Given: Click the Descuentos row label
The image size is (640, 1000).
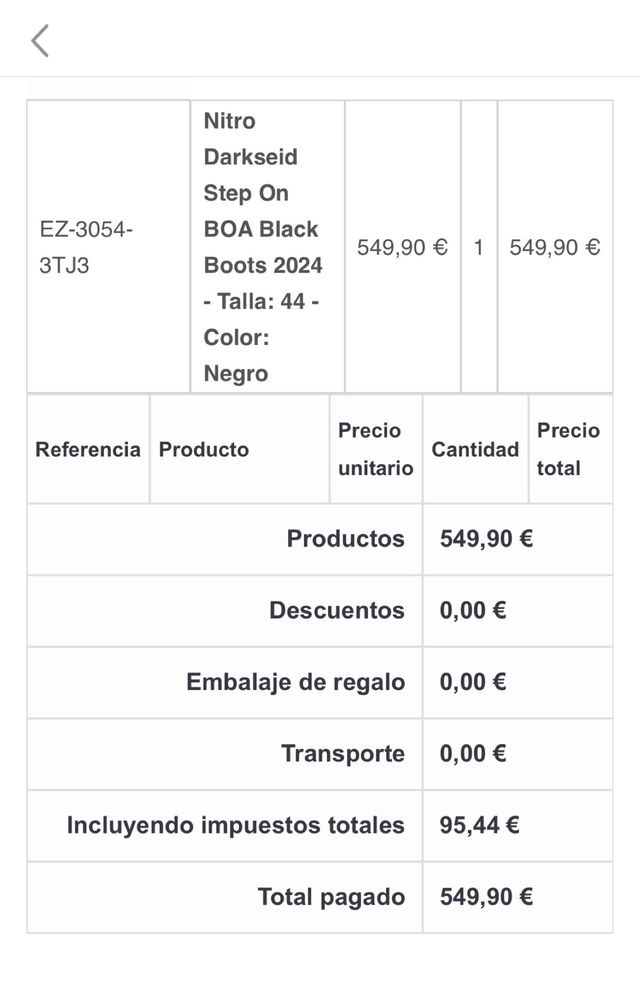Looking at the screenshot, I should click(x=336, y=611).
